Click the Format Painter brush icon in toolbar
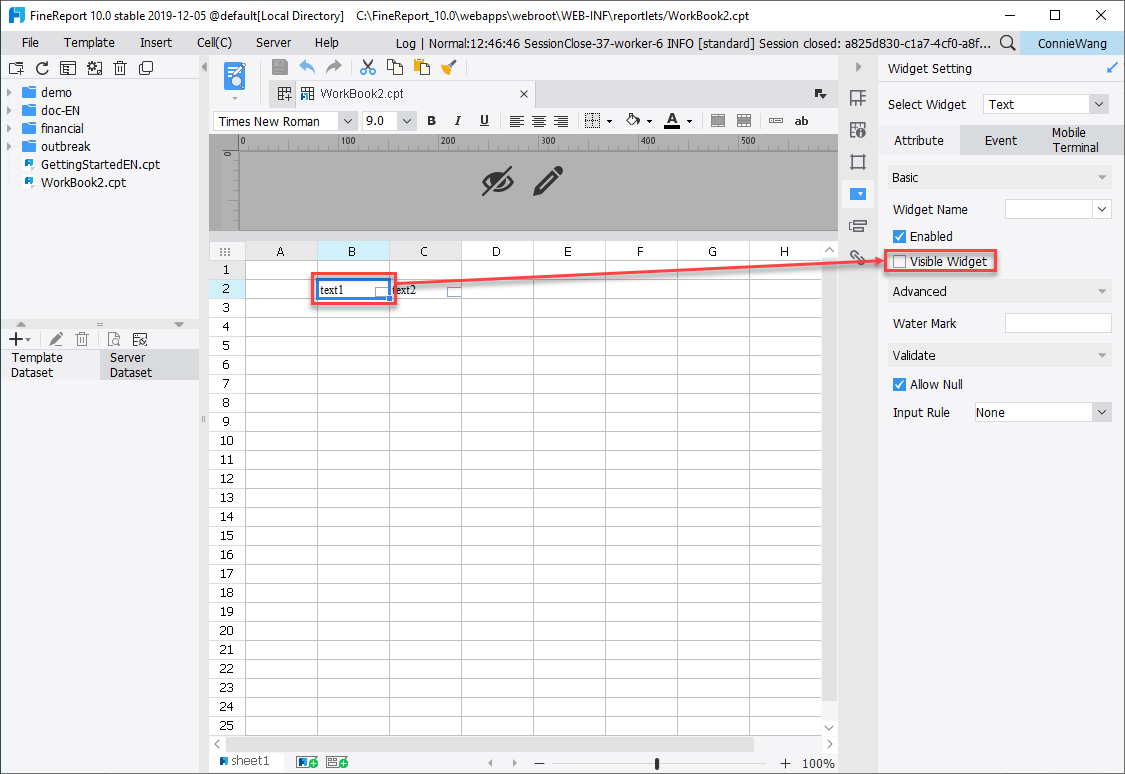 pos(448,67)
